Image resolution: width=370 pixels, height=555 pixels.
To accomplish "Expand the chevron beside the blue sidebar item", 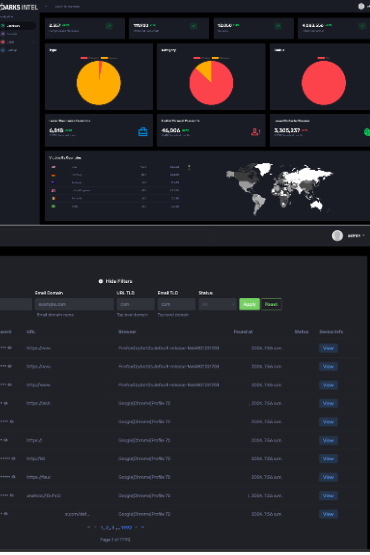I will 33,50.
